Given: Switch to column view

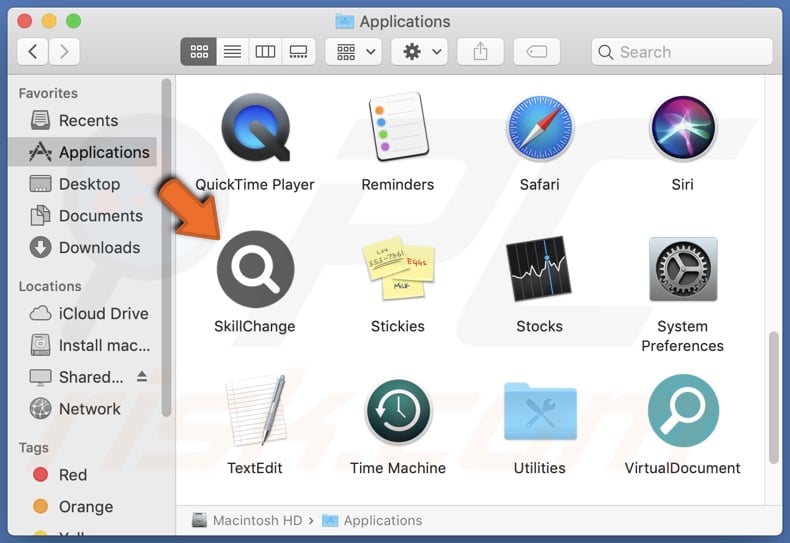Looking at the screenshot, I should click(x=265, y=51).
